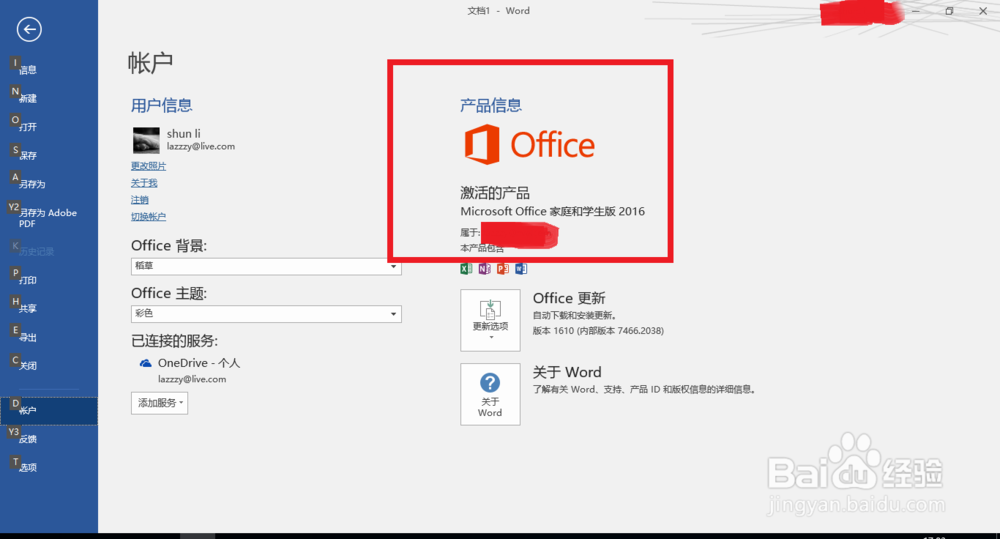
Task: Click the OneNote product icon
Action: 484,269
